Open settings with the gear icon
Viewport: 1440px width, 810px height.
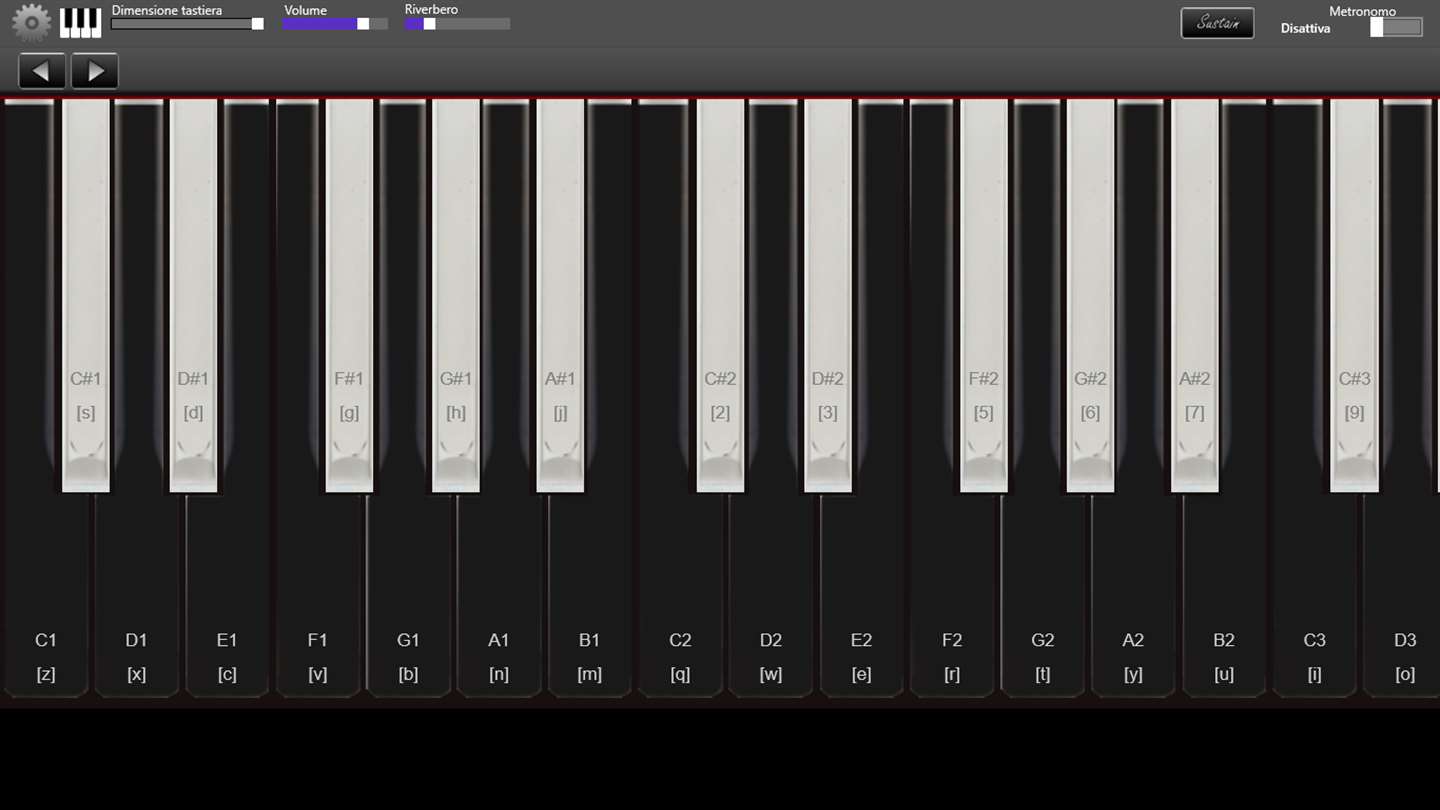pyautogui.click(x=31, y=22)
